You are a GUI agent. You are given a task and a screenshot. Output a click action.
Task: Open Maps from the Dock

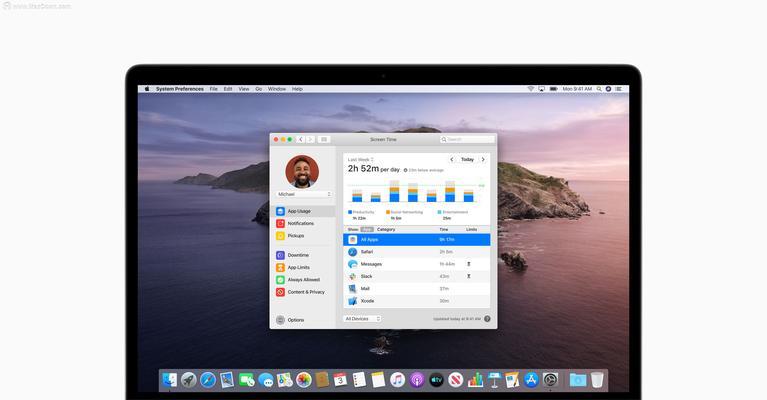click(x=284, y=380)
